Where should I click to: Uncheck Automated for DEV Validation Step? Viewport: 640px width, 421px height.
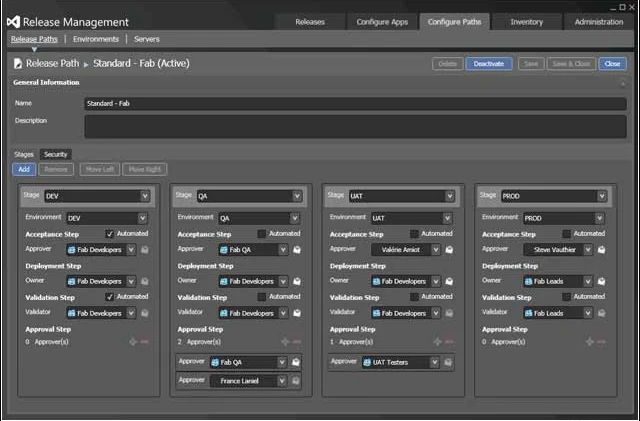109,296
